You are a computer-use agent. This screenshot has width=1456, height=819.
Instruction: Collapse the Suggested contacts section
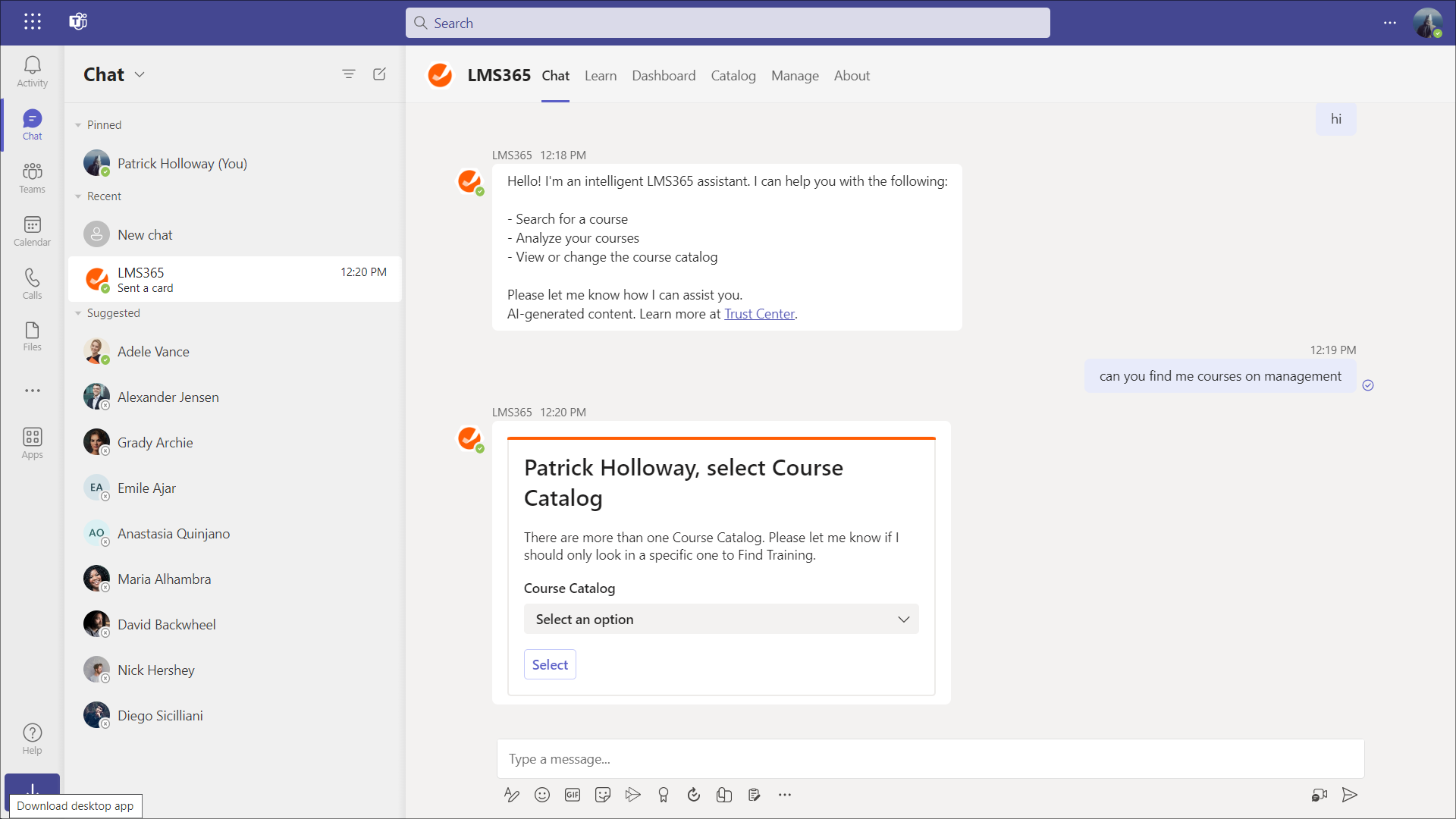pyautogui.click(x=78, y=313)
